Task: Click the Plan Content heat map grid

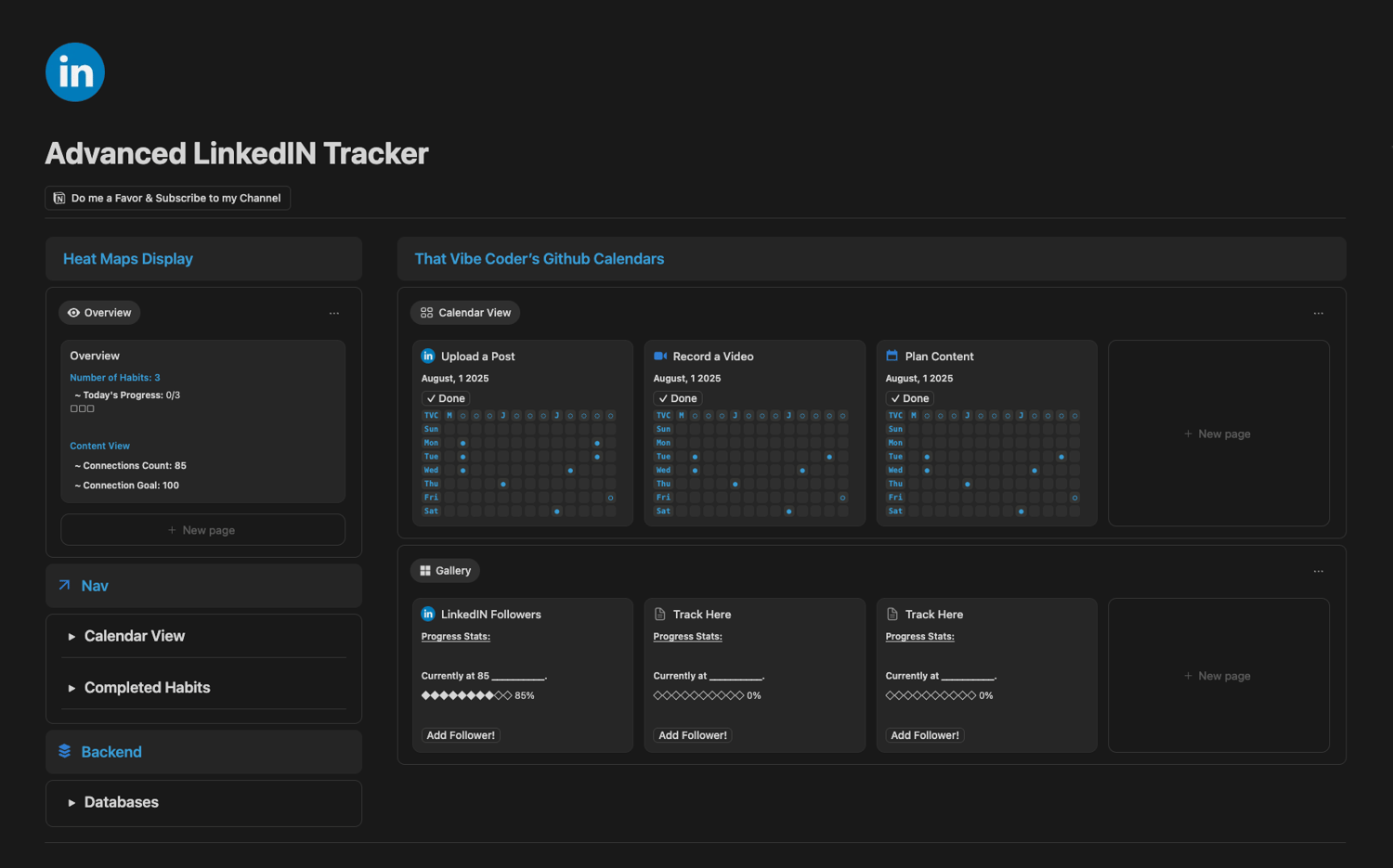Action: point(983,463)
